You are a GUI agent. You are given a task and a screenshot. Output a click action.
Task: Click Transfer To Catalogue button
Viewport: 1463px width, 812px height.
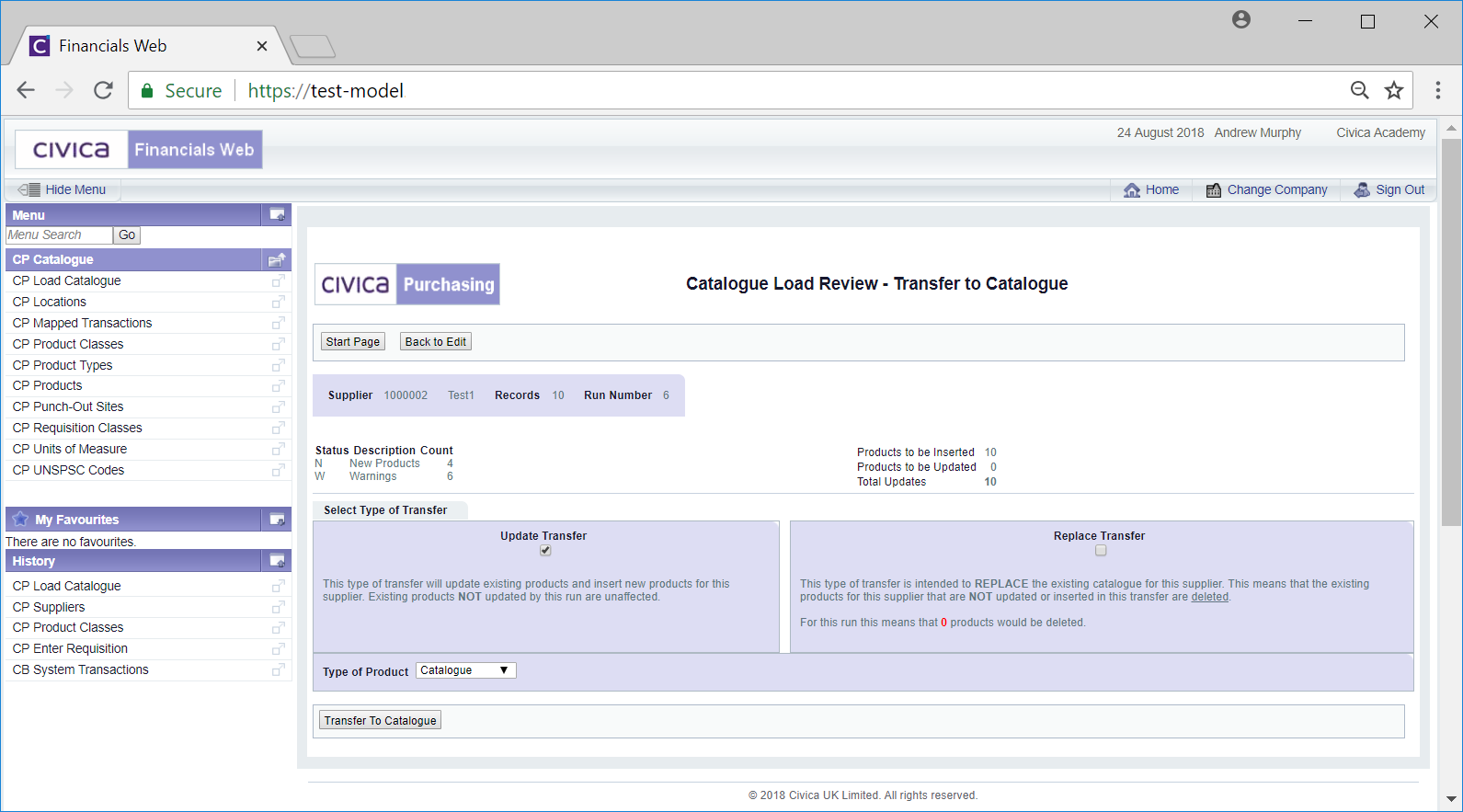coord(380,720)
